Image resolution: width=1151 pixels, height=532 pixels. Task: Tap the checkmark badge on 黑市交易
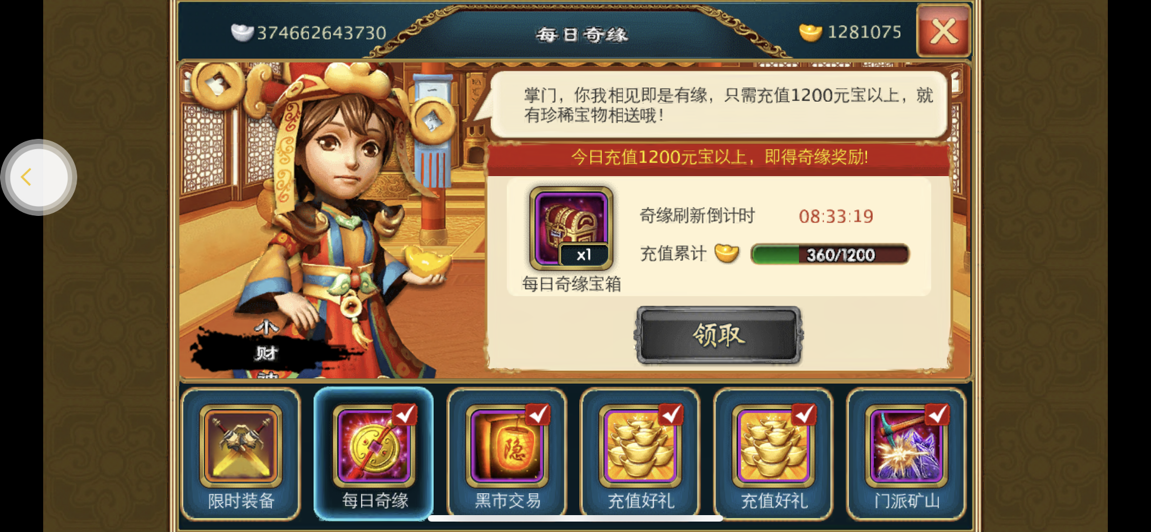(538, 415)
